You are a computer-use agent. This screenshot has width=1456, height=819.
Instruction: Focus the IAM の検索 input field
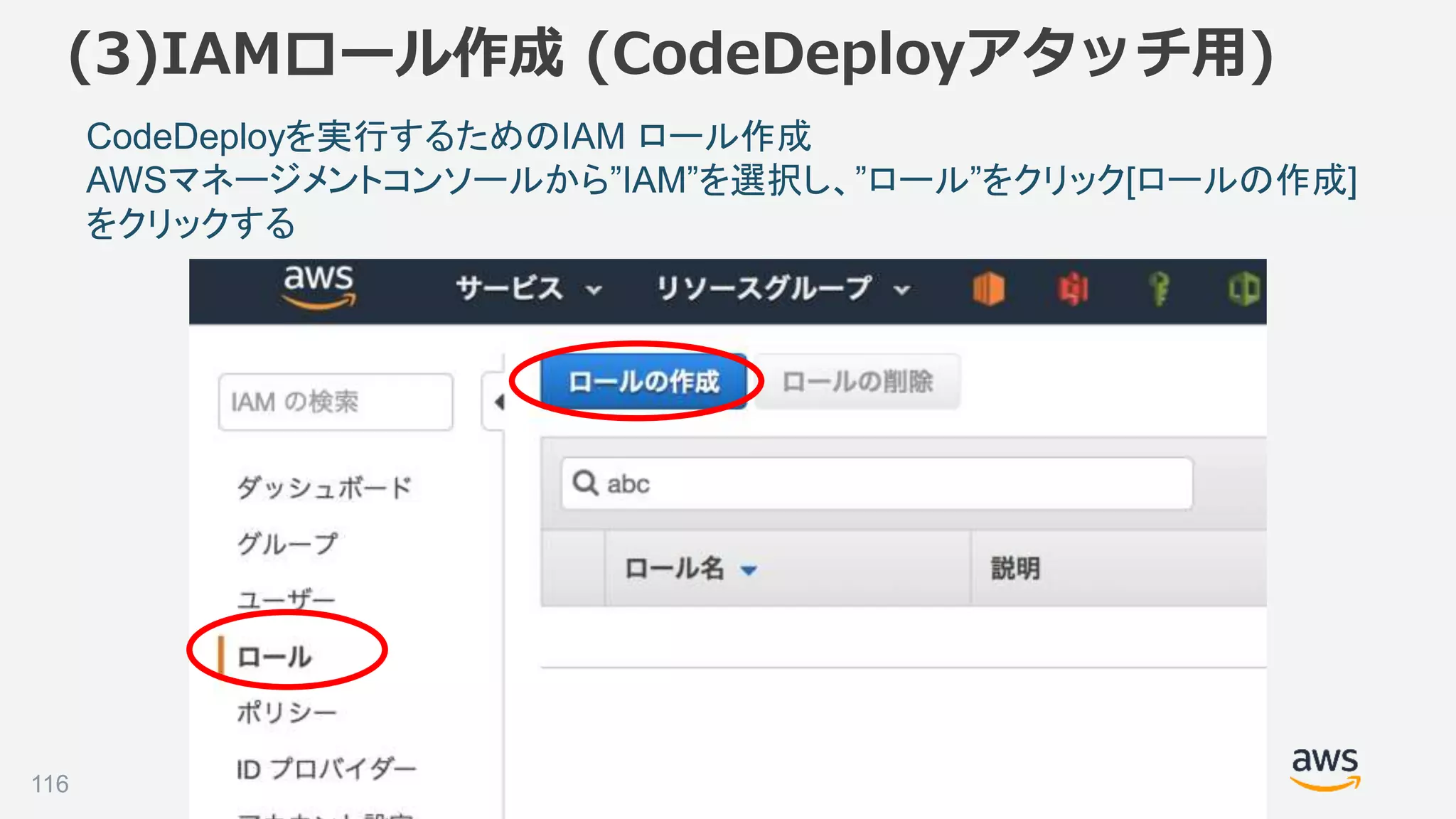click(x=336, y=402)
